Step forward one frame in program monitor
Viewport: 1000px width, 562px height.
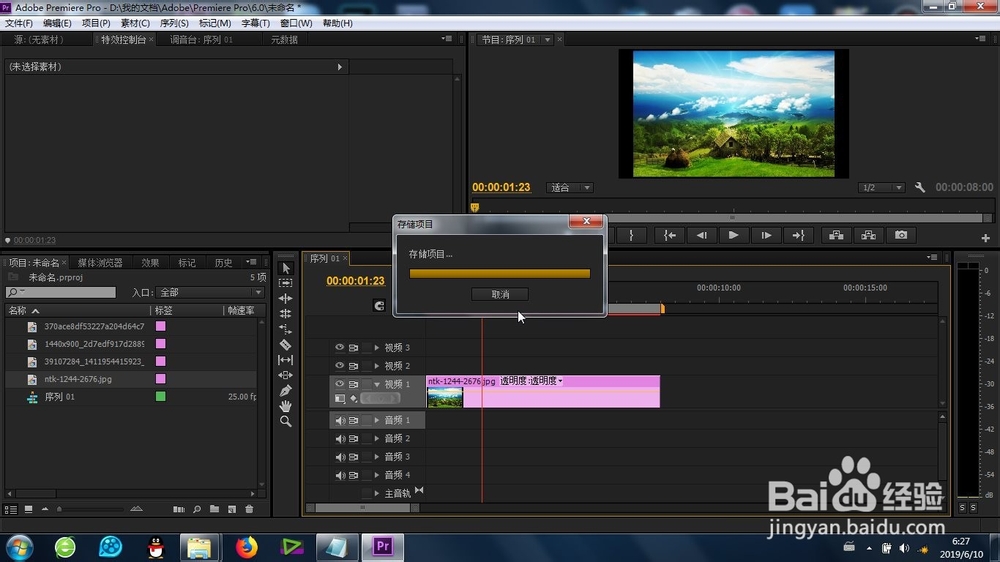766,235
